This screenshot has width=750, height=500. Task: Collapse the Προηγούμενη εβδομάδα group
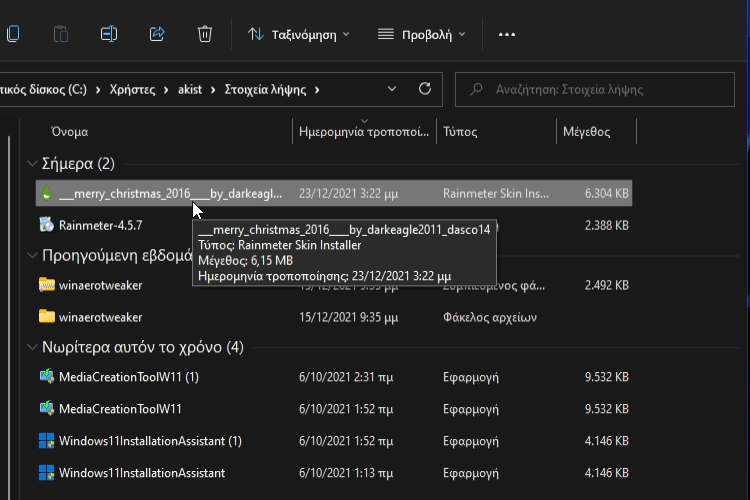pyautogui.click(x=33, y=256)
